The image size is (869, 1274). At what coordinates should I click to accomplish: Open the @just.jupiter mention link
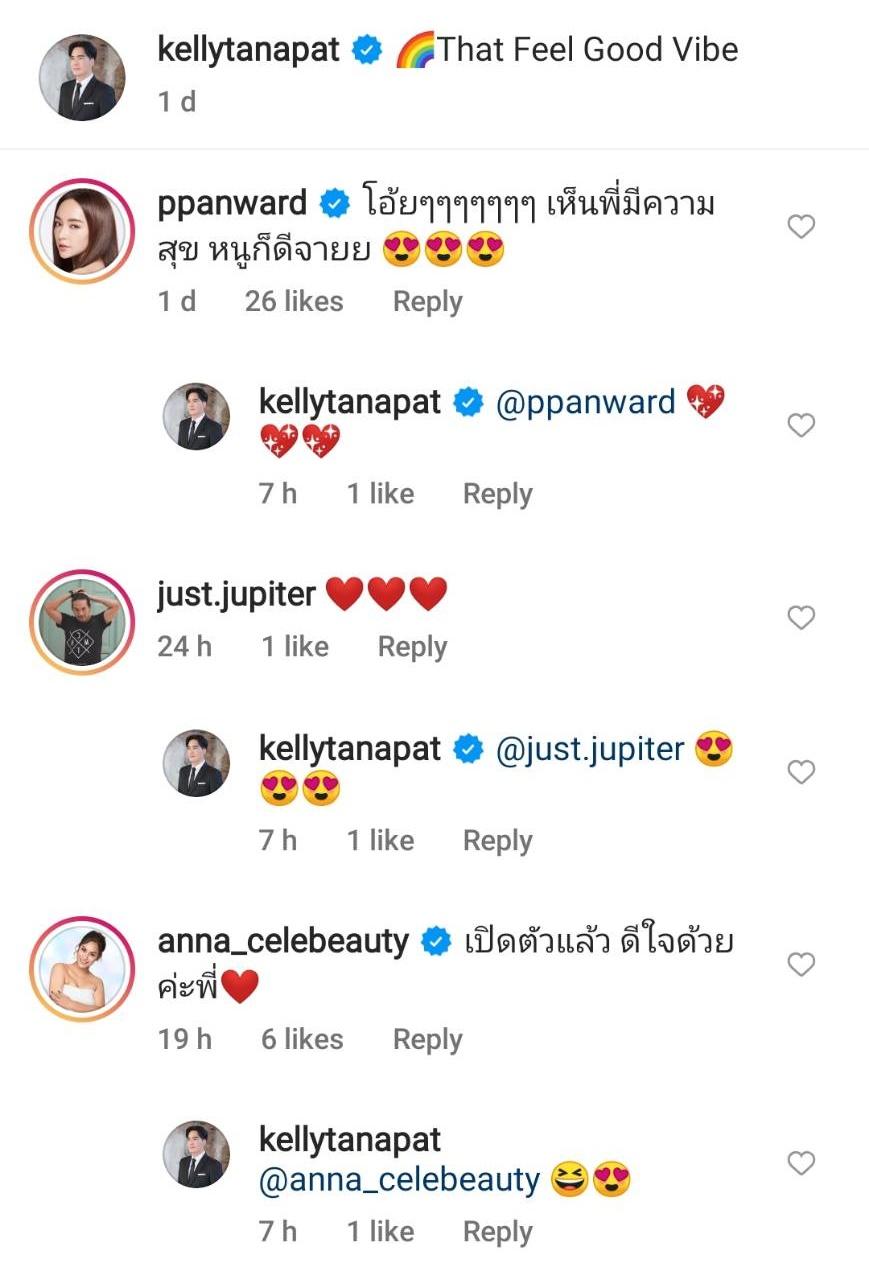click(x=590, y=749)
